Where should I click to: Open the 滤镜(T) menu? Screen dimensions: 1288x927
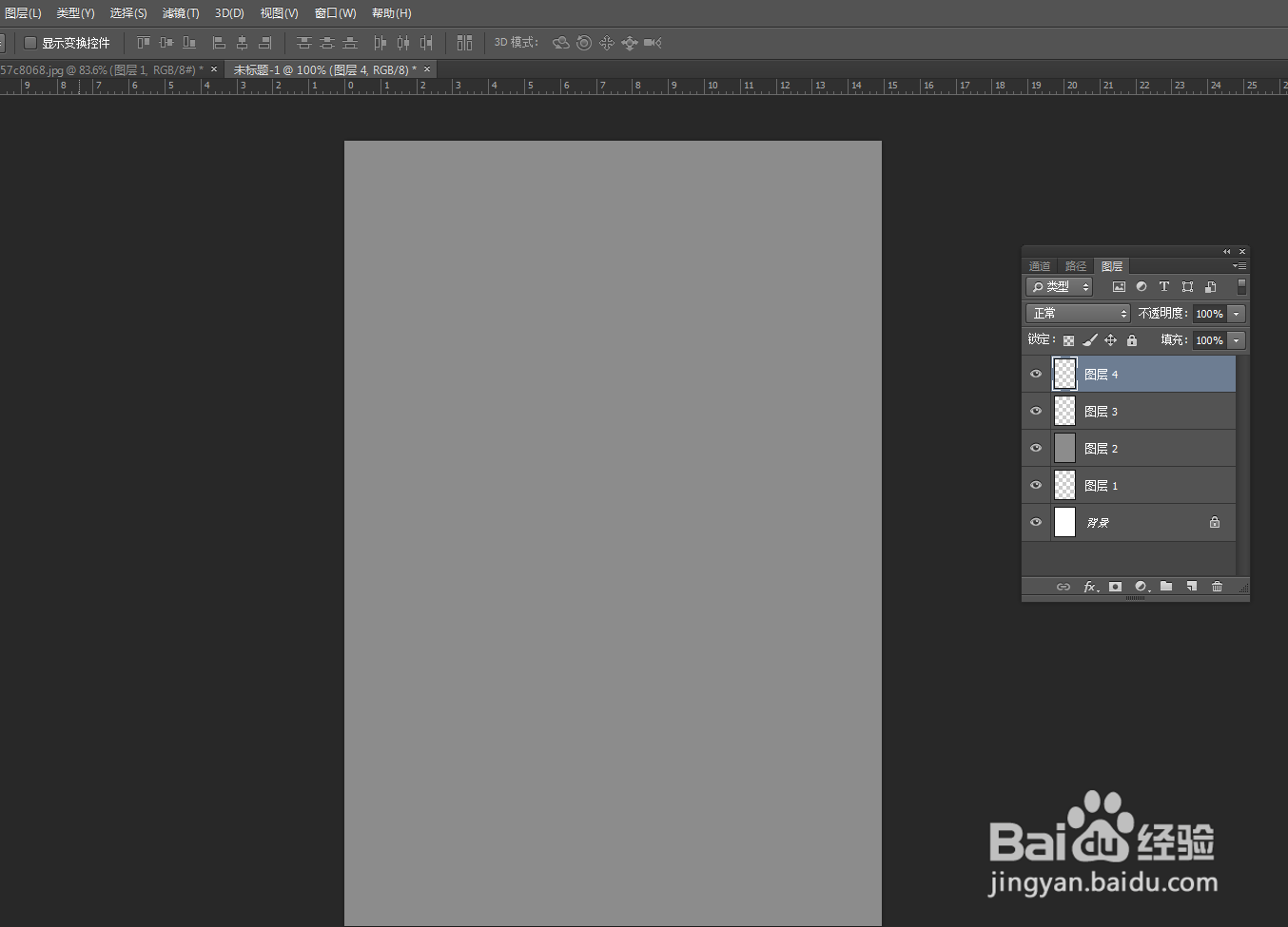pos(181,13)
